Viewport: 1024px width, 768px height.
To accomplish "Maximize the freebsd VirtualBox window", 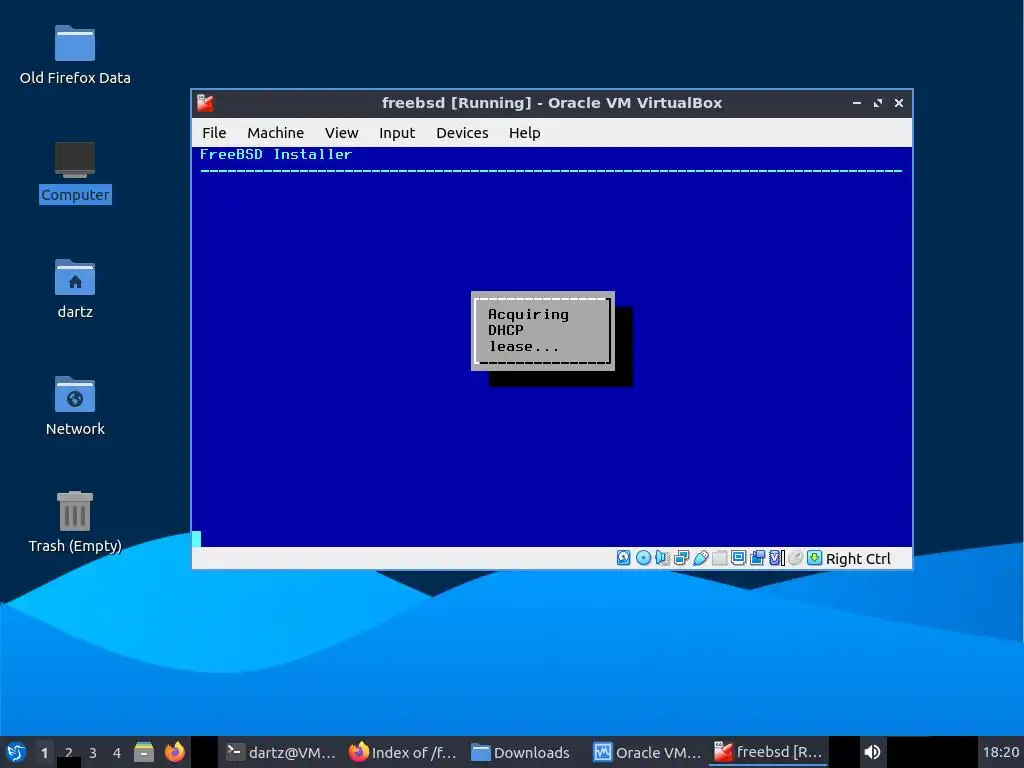I will (878, 103).
